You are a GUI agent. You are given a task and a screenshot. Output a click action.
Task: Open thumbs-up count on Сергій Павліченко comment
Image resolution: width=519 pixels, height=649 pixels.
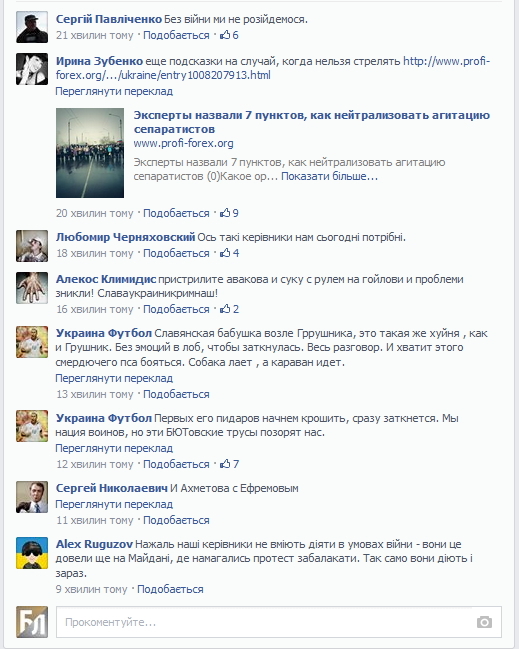coord(229,35)
